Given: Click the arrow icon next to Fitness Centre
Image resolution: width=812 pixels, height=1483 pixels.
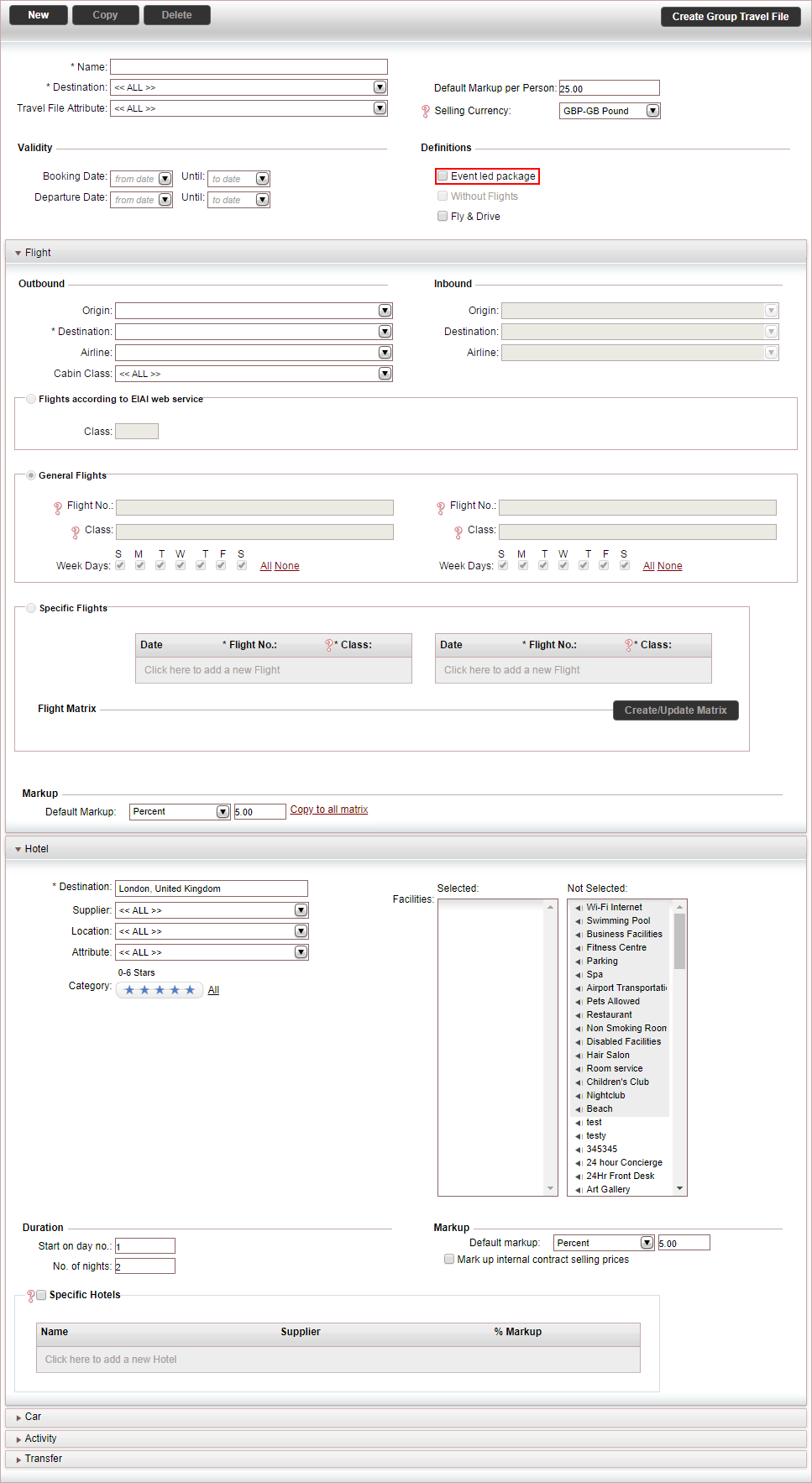Looking at the screenshot, I should coord(579,948).
